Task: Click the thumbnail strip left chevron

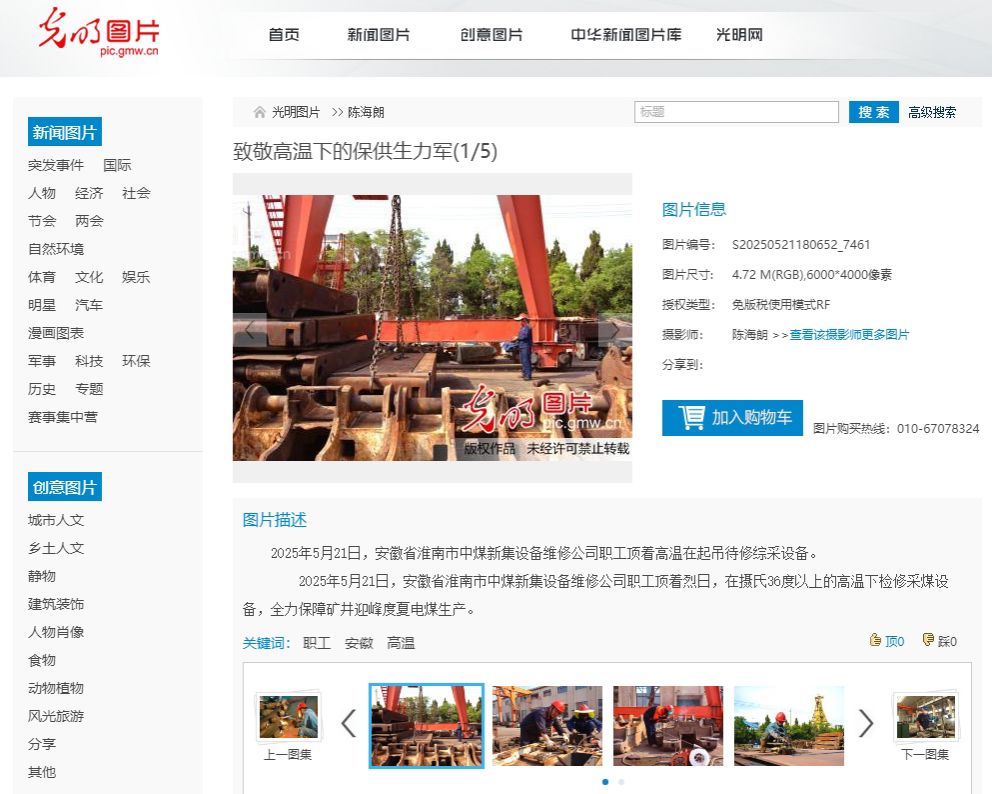Action: [x=349, y=724]
